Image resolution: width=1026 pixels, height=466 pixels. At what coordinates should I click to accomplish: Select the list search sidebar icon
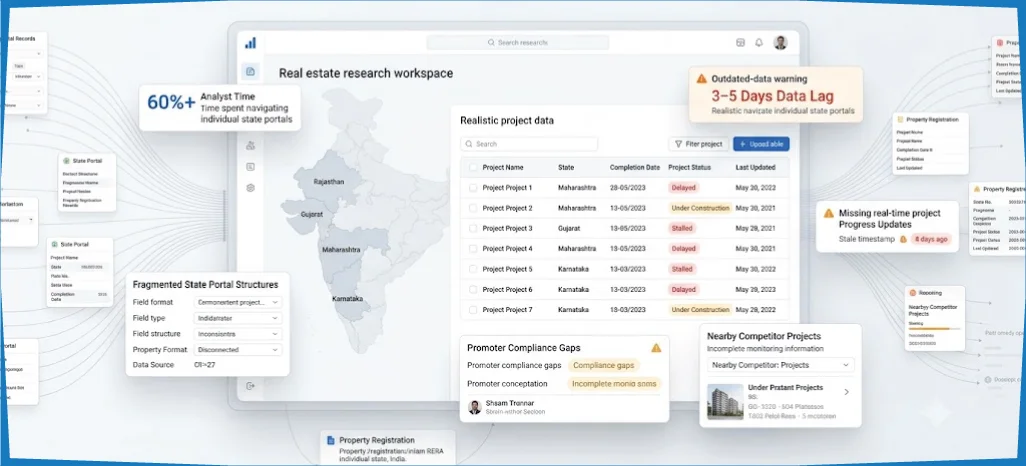pyautogui.click(x=251, y=167)
